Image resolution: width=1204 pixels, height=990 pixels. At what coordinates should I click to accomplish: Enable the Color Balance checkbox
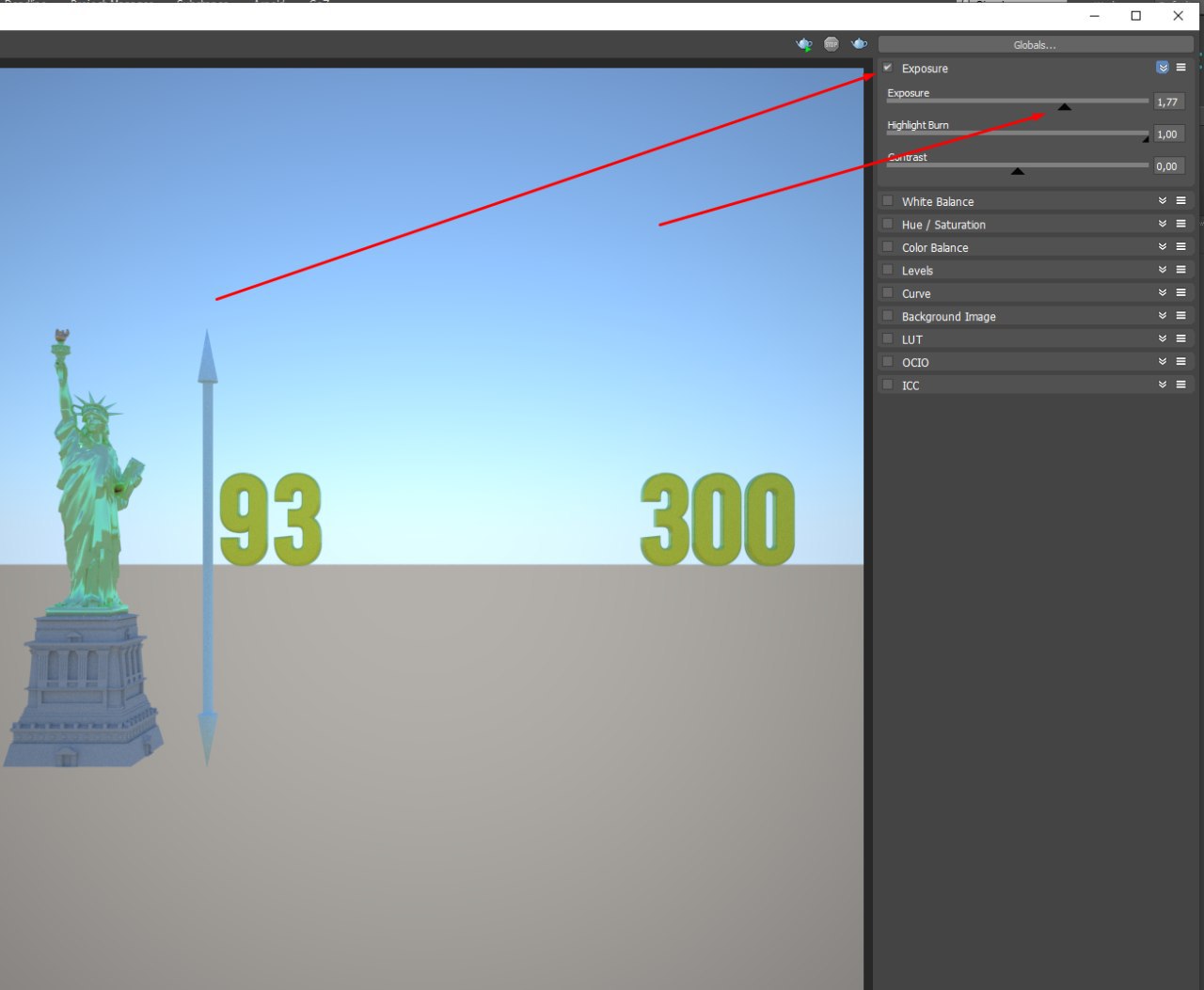[x=887, y=246]
